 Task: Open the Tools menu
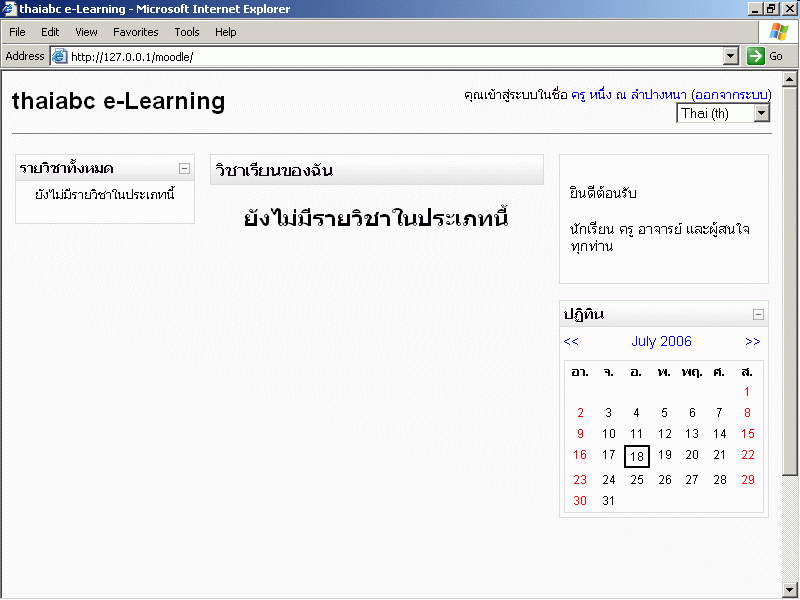click(x=187, y=32)
